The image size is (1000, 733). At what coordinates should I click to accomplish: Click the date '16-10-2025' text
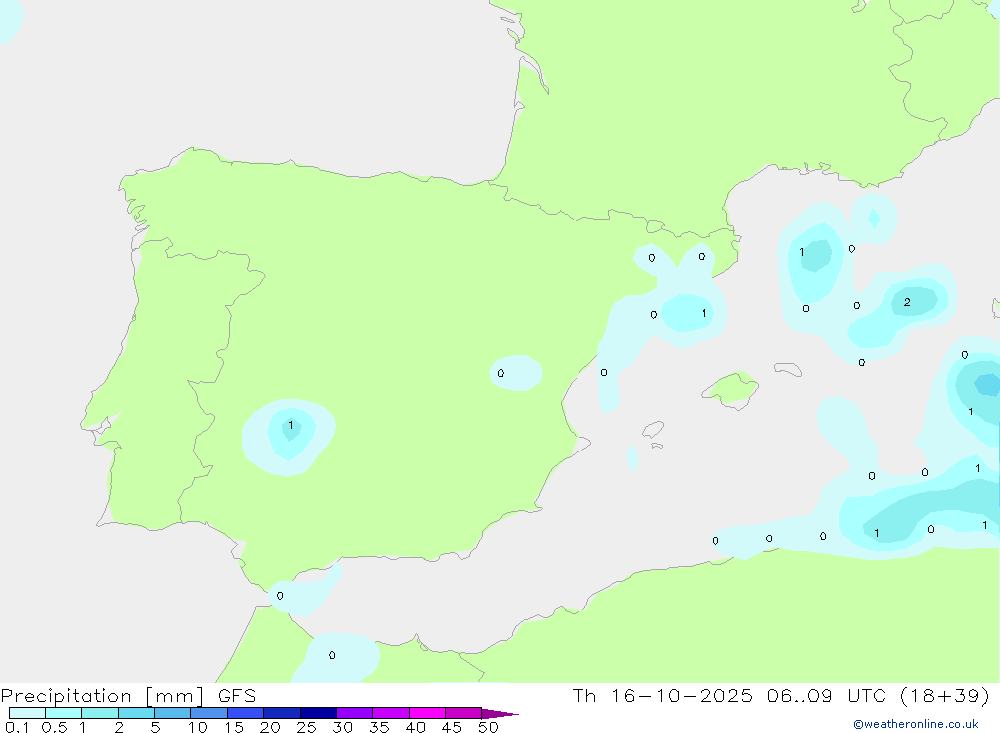click(682, 695)
